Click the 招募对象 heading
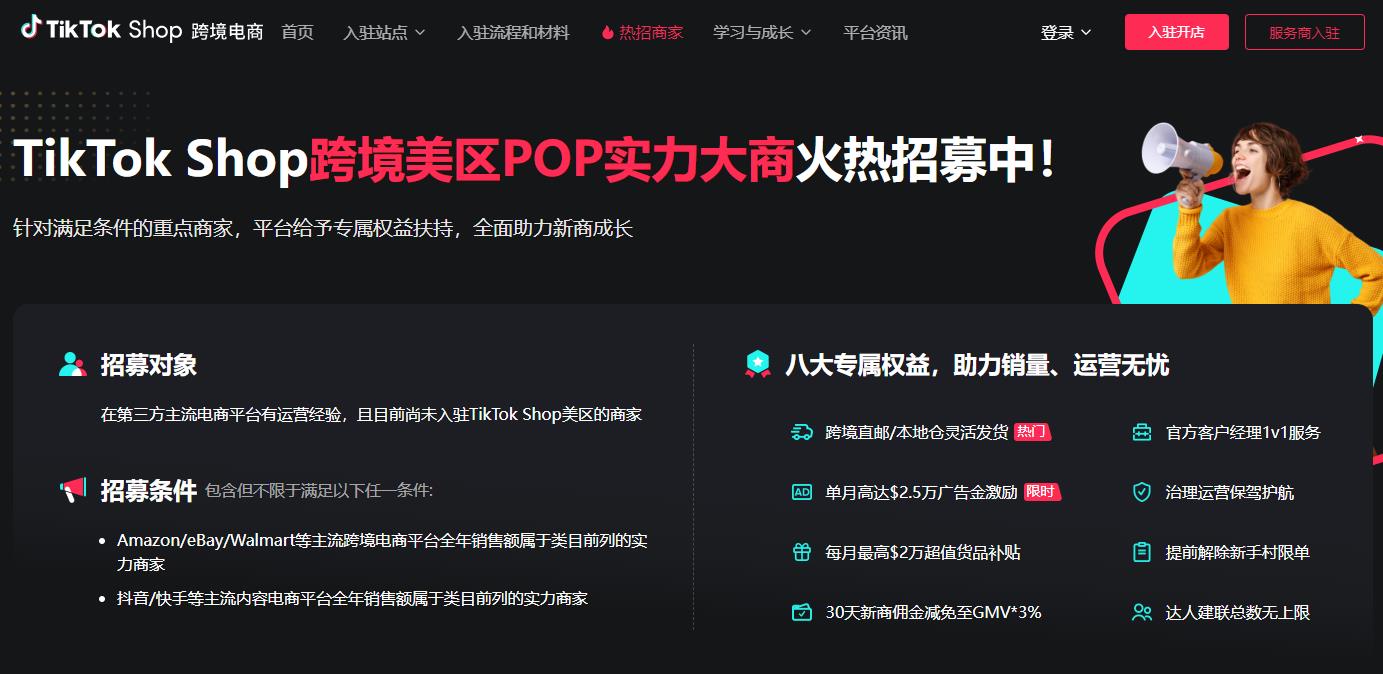The height and width of the screenshot is (674, 1383). (148, 365)
